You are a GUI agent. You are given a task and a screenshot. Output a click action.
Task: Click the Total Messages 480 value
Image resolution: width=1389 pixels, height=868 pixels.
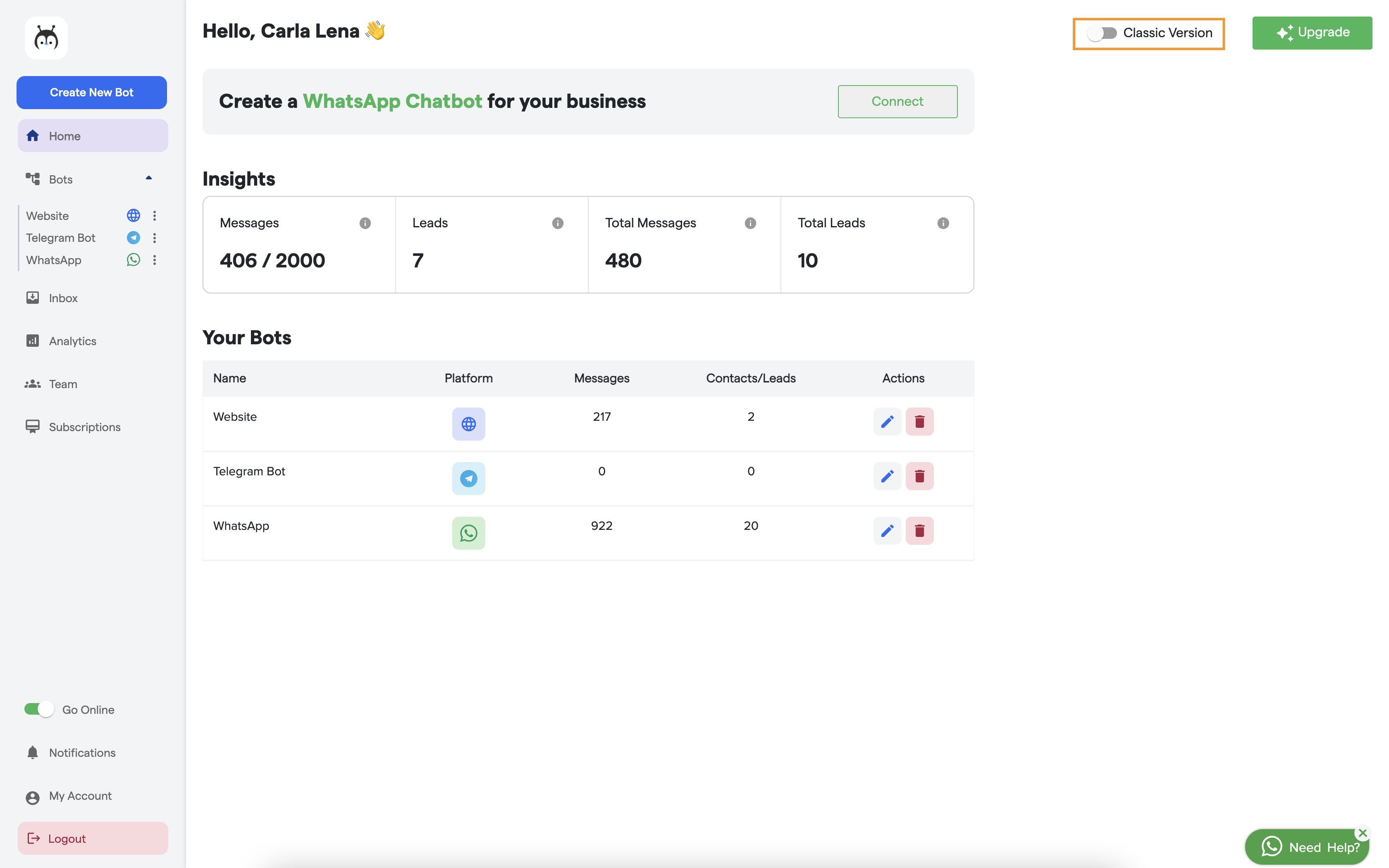coord(623,261)
